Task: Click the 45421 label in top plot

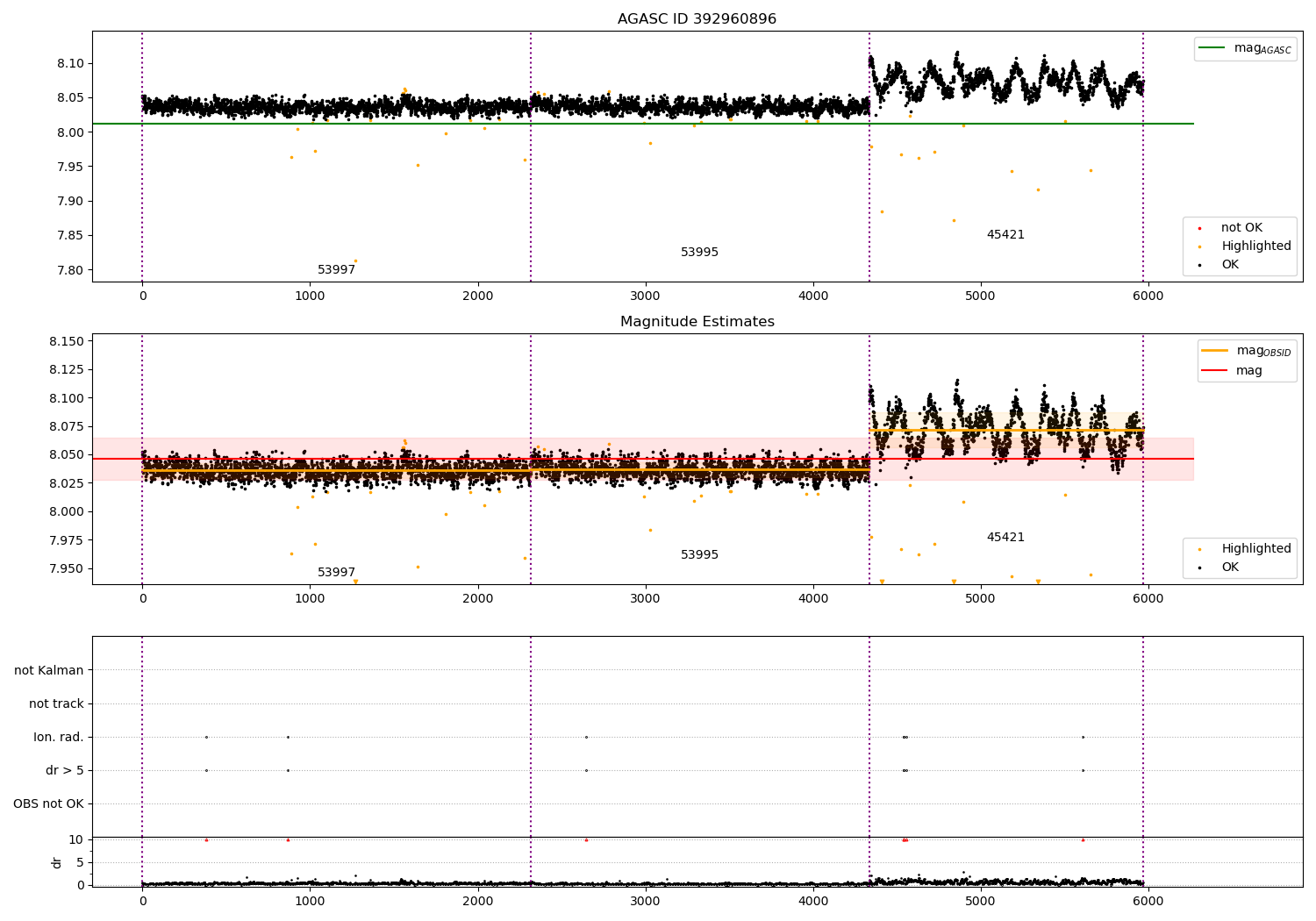Action: (1005, 235)
